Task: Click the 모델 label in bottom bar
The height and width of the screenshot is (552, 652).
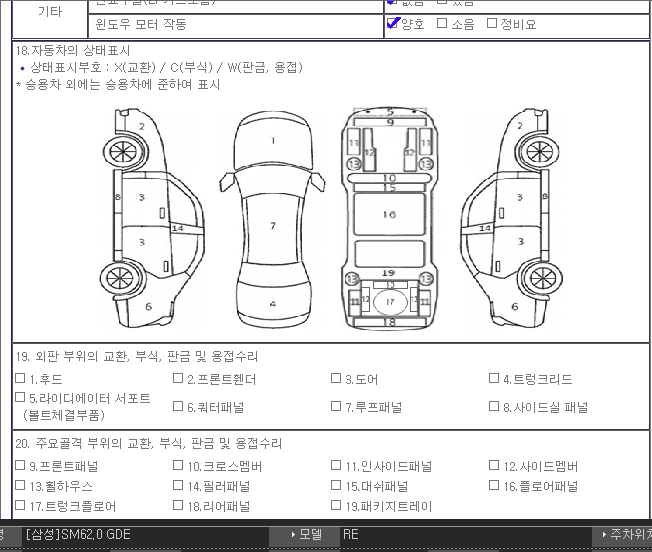Action: coord(310,535)
